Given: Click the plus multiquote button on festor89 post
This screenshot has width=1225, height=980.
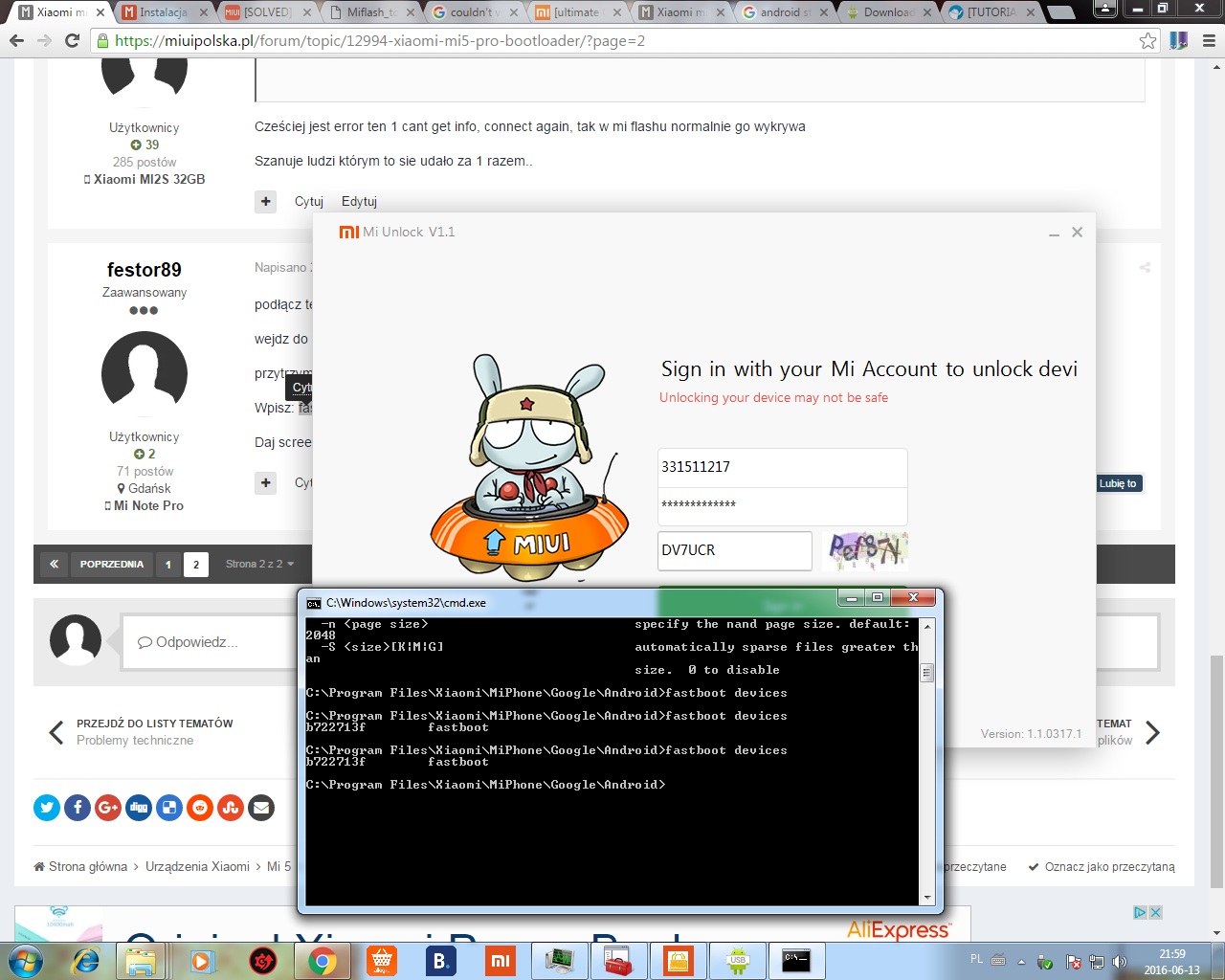Looking at the screenshot, I should point(266,482).
